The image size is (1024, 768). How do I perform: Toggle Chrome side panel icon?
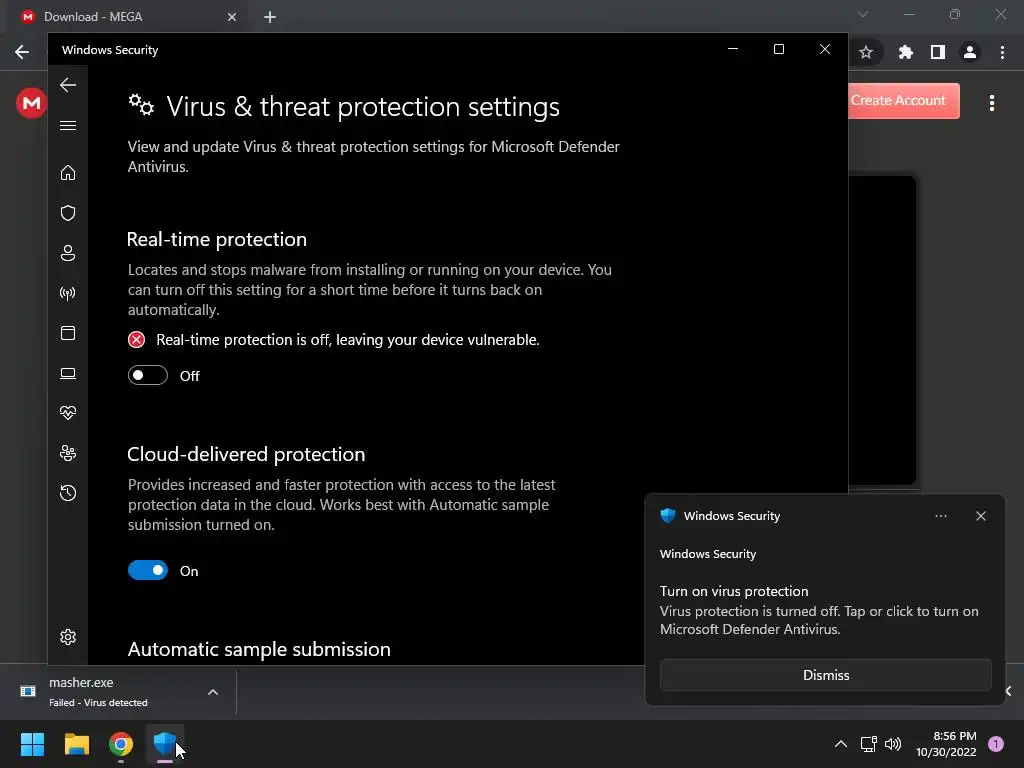(938, 52)
